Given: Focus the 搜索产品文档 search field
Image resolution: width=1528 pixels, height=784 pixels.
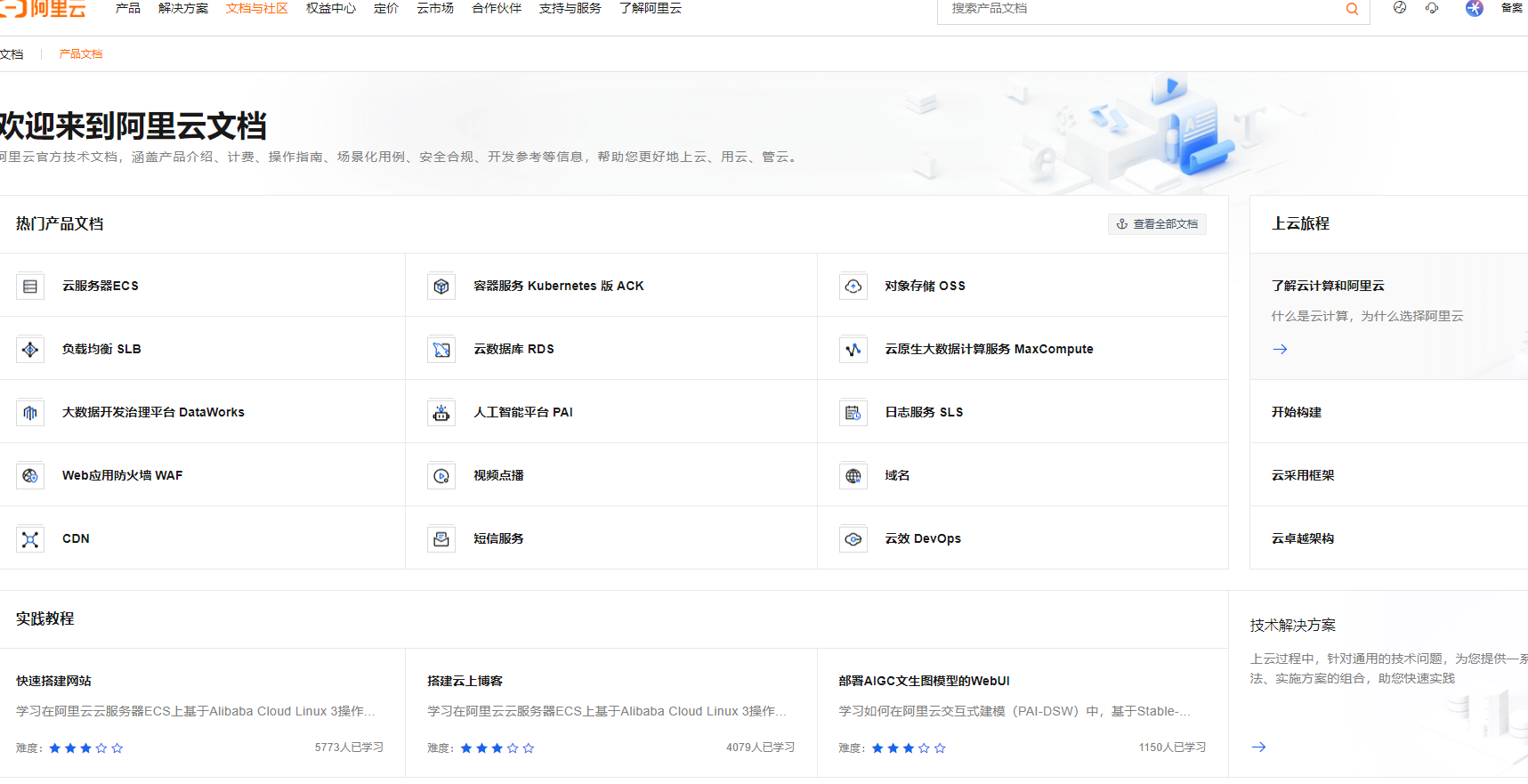Looking at the screenshot, I should 1139,9.
